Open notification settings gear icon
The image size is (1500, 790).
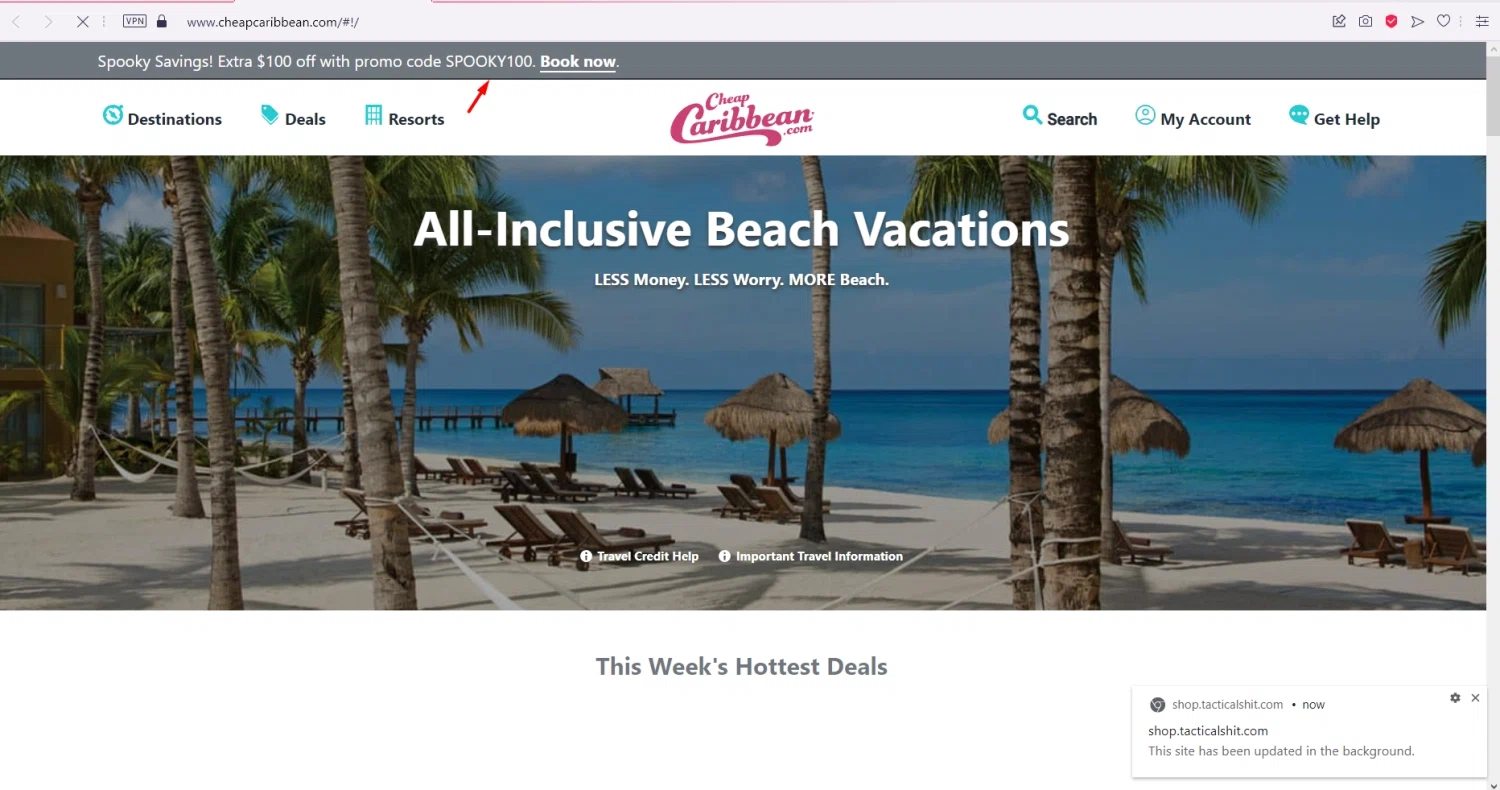pos(1455,698)
